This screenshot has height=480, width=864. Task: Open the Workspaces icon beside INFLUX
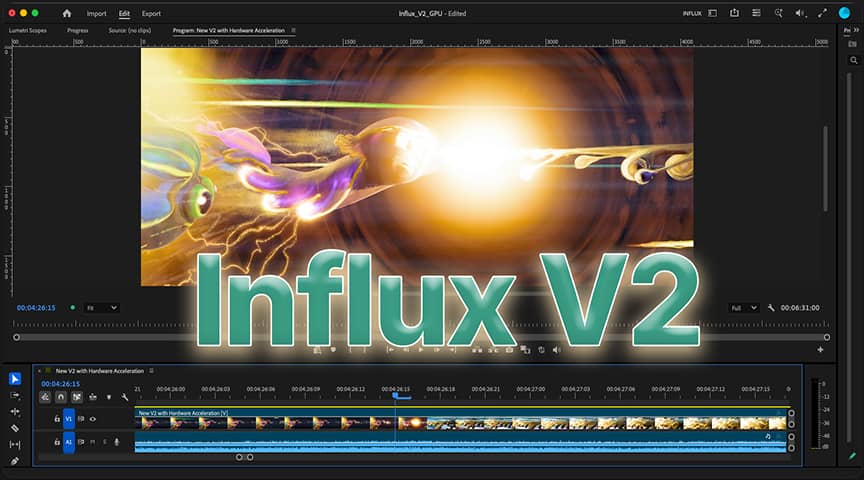712,13
